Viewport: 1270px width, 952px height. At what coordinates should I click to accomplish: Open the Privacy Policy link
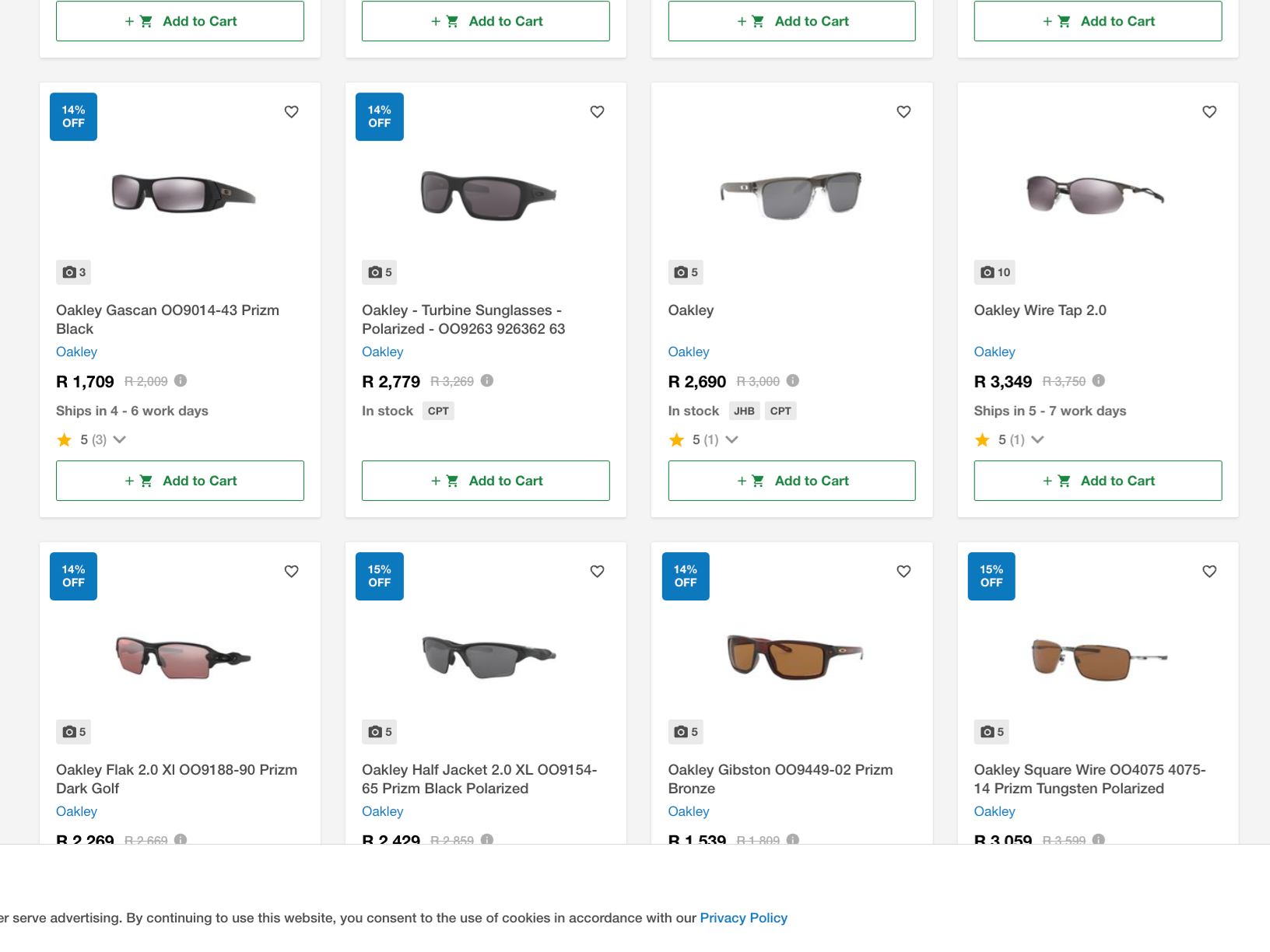(x=744, y=918)
